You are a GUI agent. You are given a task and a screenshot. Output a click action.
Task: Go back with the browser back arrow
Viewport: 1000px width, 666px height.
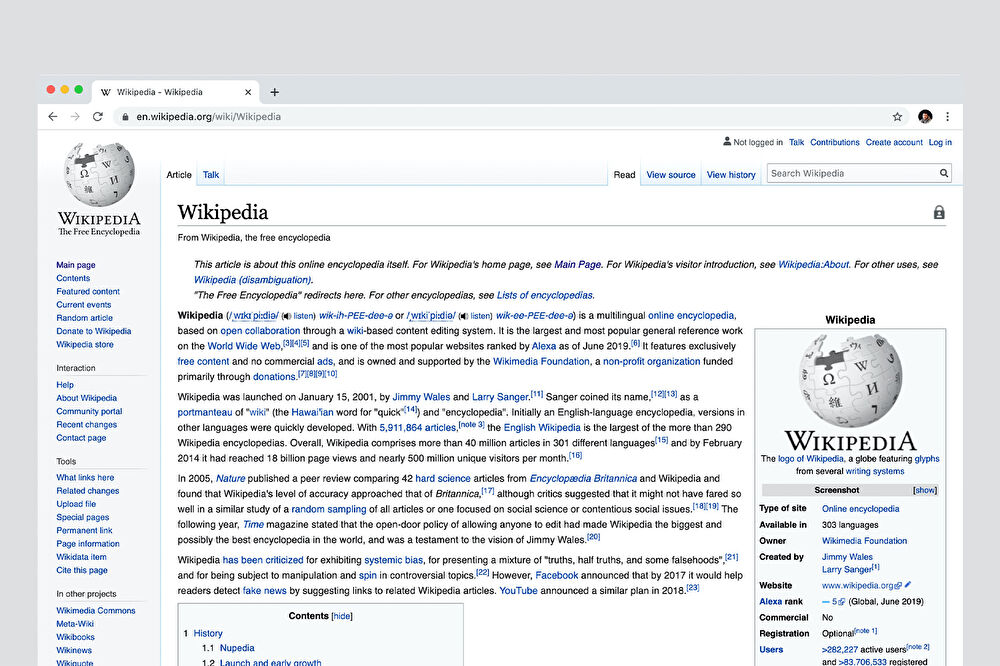point(53,117)
